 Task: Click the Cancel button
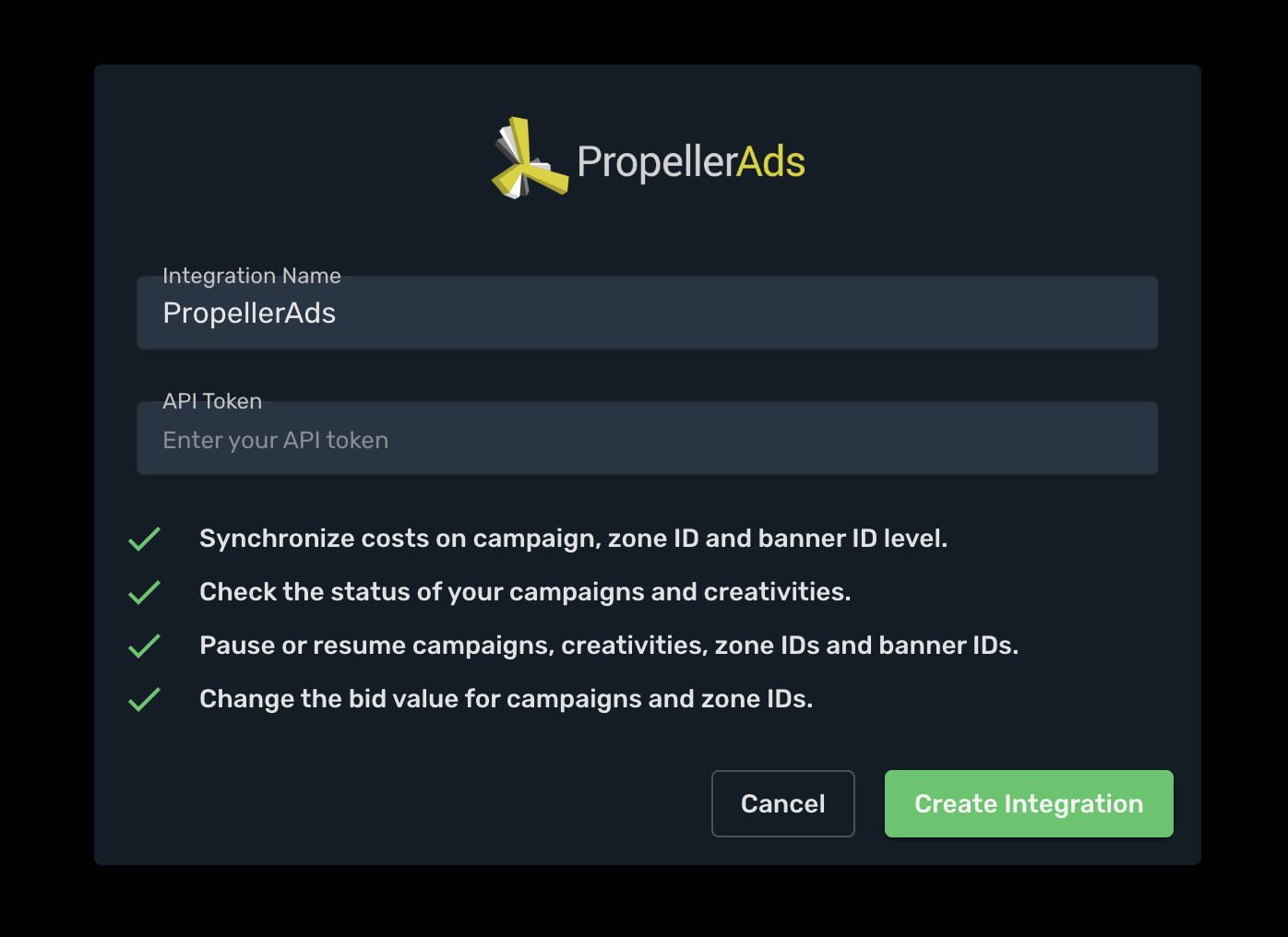click(x=783, y=803)
